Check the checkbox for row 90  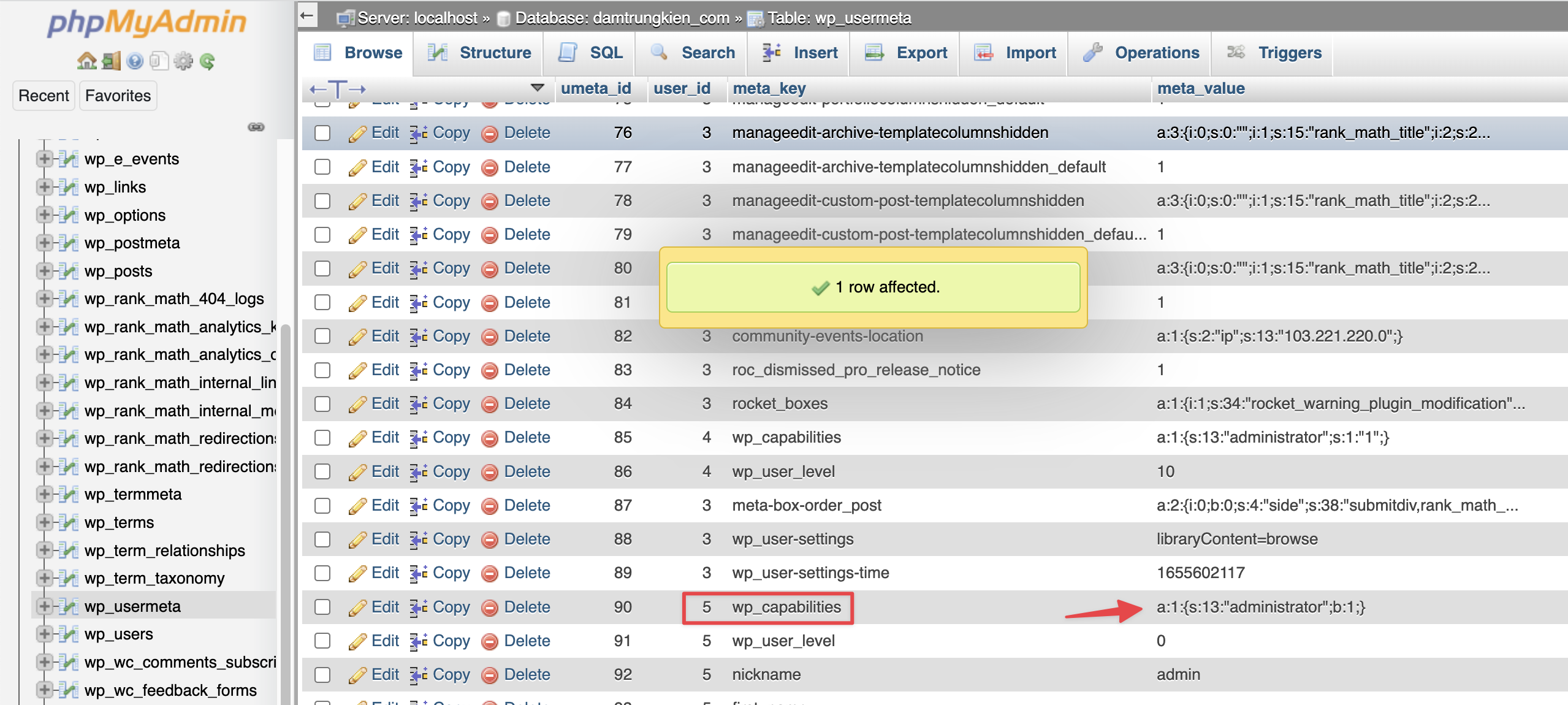click(x=322, y=607)
